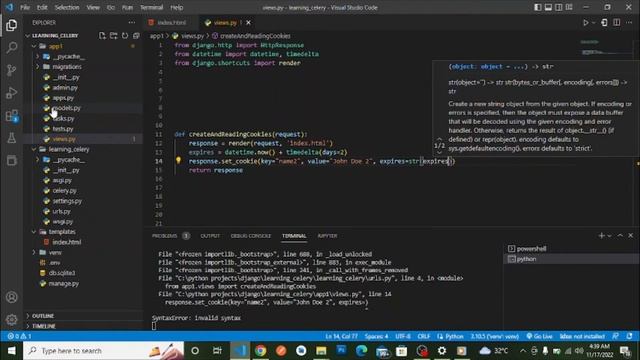This screenshot has height=360, width=640.
Task: Open the Explorer view in activity bar
Action: point(11,25)
